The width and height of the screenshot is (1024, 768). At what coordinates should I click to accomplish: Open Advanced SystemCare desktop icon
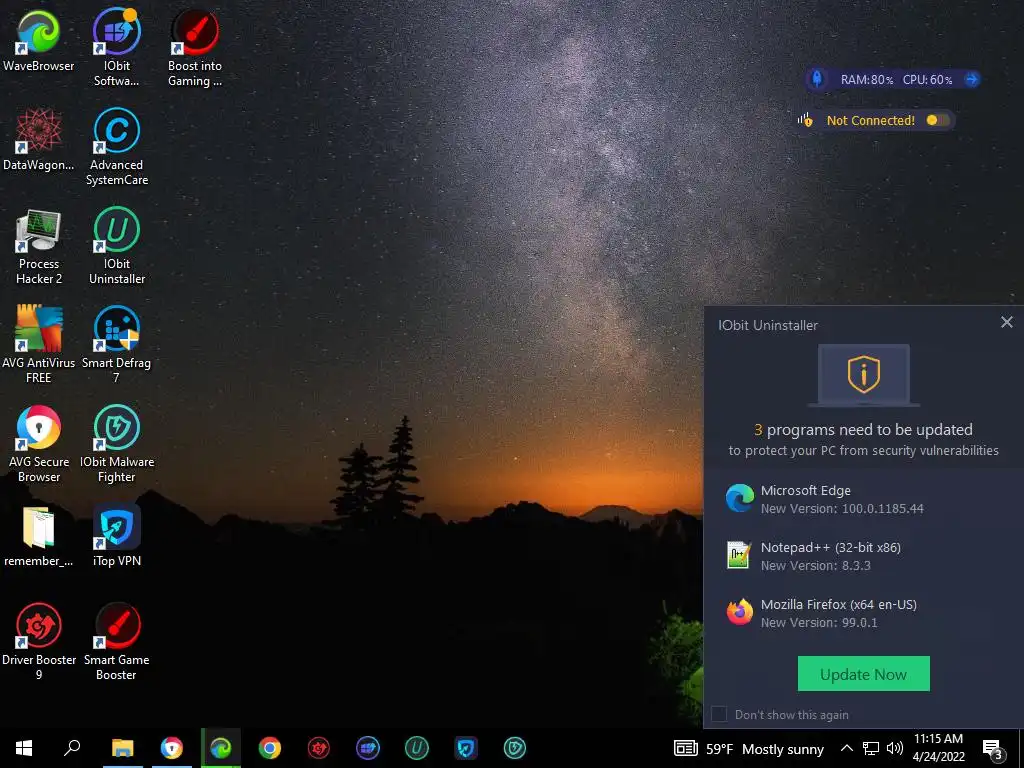[x=116, y=147]
